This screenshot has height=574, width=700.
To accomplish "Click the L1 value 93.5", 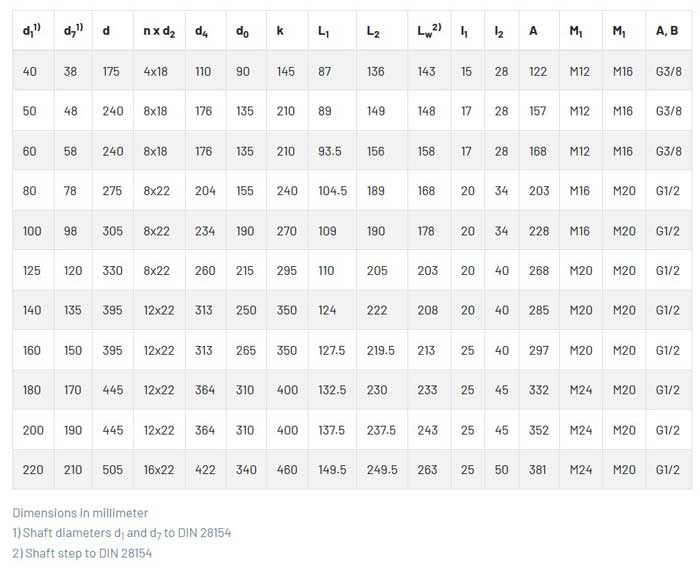I will click(x=329, y=152).
